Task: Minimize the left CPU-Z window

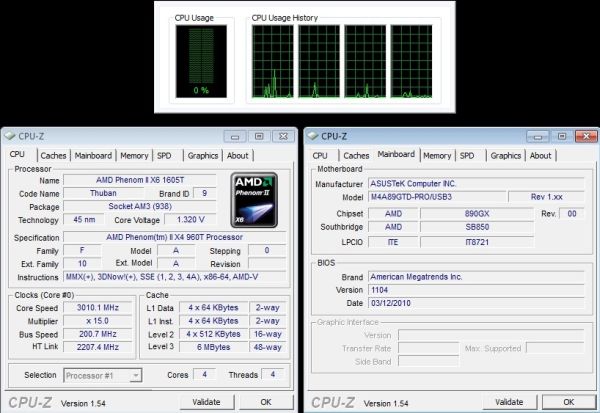Action: [x=235, y=137]
